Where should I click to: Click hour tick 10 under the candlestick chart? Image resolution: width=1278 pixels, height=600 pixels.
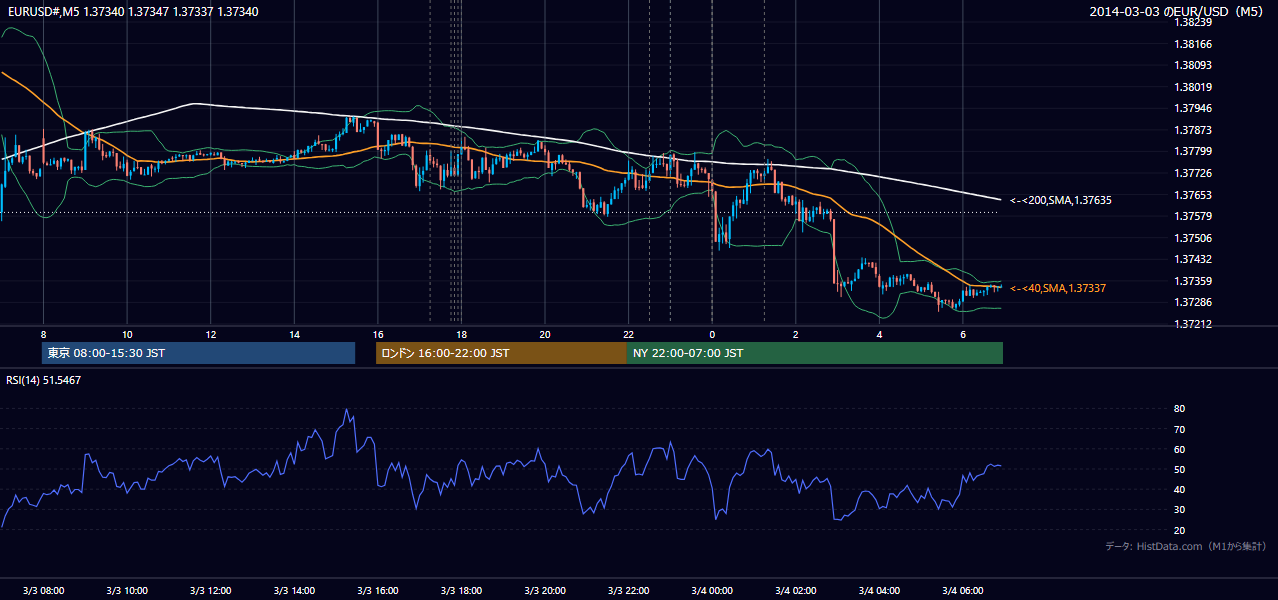point(127,334)
